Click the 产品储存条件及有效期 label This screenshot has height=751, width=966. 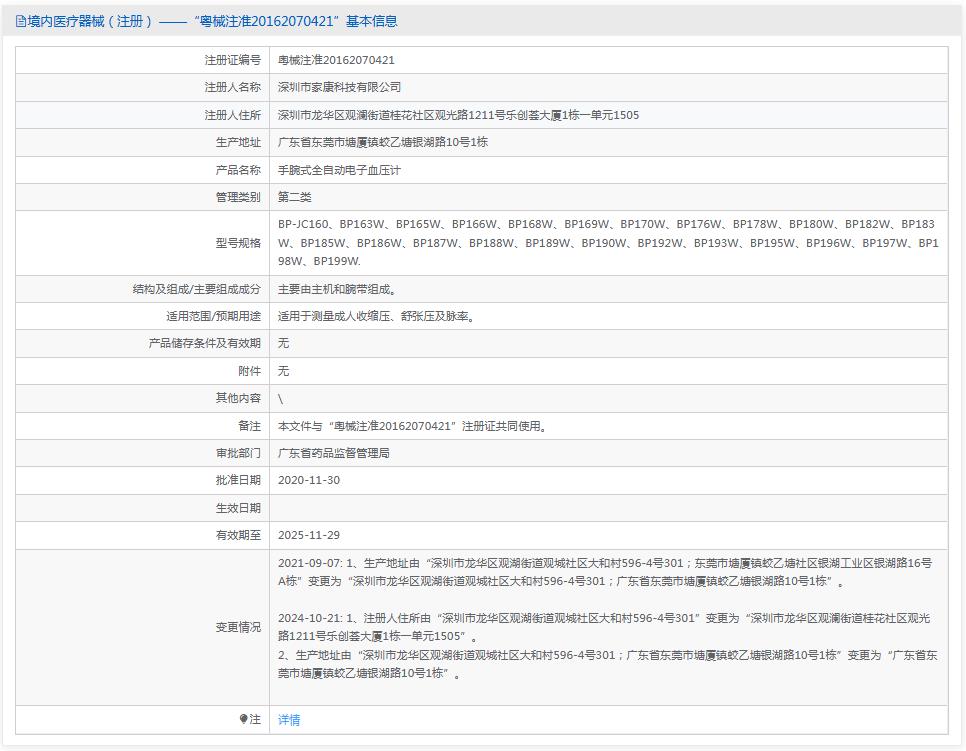coord(205,343)
